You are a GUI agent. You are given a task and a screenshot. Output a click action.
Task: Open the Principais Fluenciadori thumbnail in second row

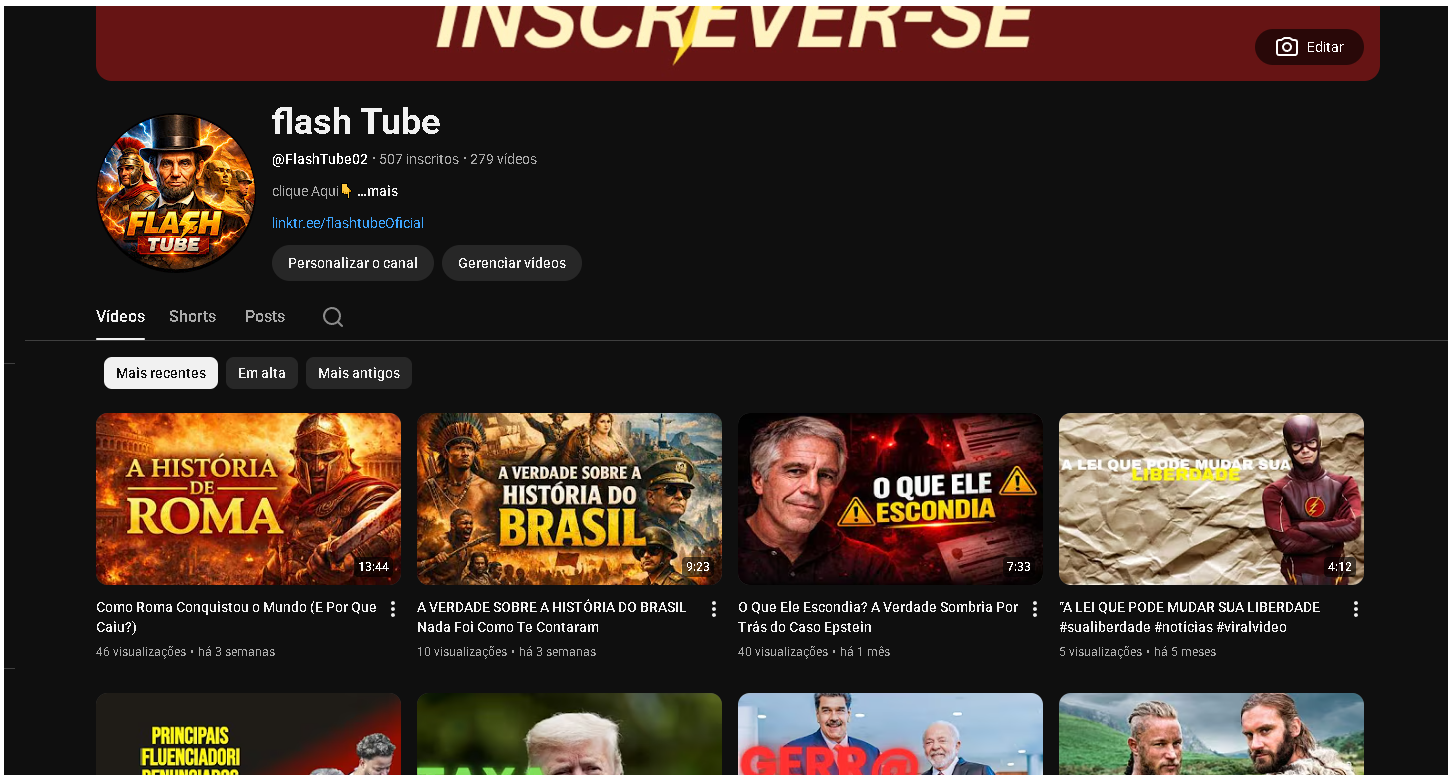coord(248,734)
